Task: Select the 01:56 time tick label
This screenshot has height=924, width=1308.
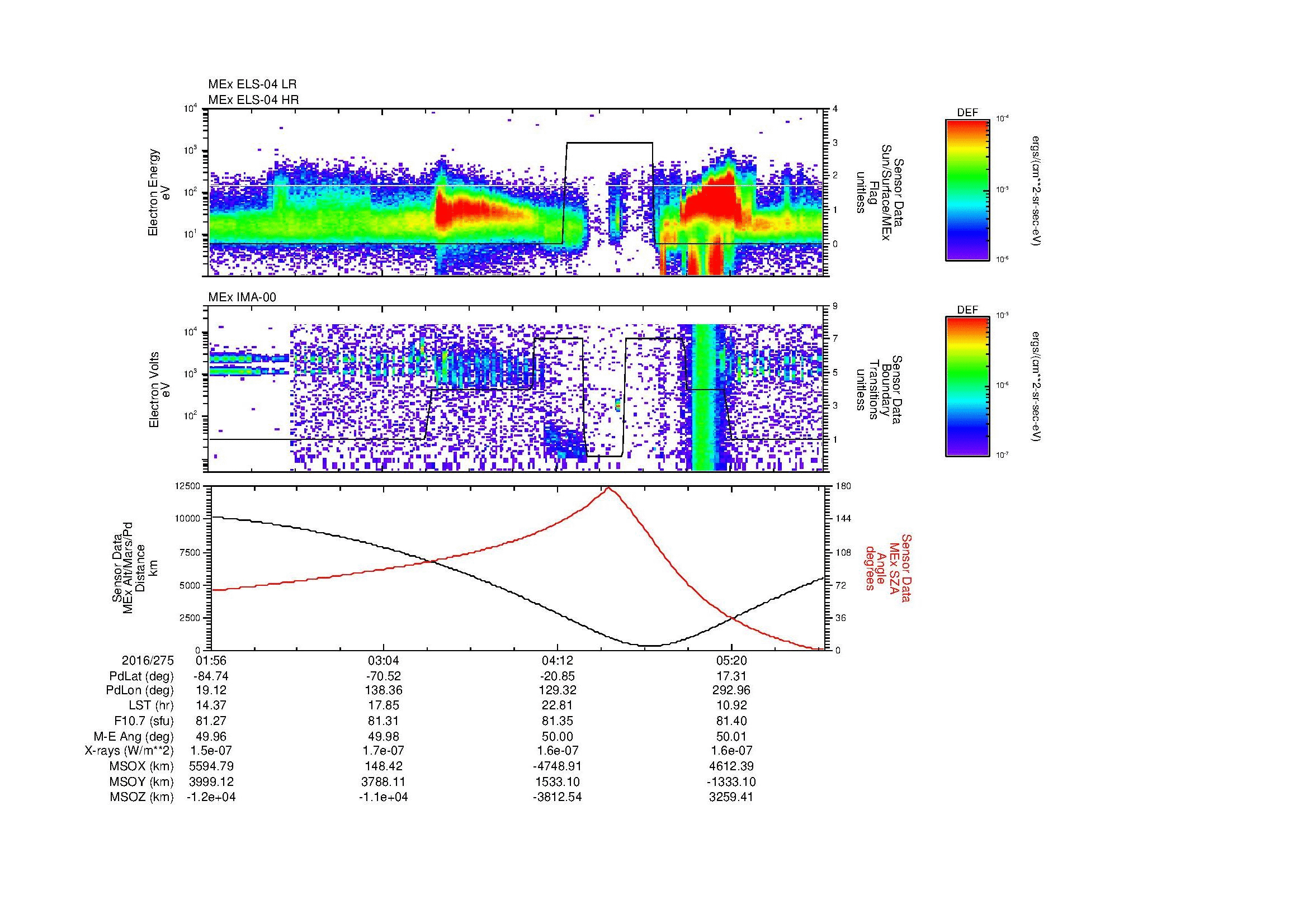Action: [x=211, y=661]
